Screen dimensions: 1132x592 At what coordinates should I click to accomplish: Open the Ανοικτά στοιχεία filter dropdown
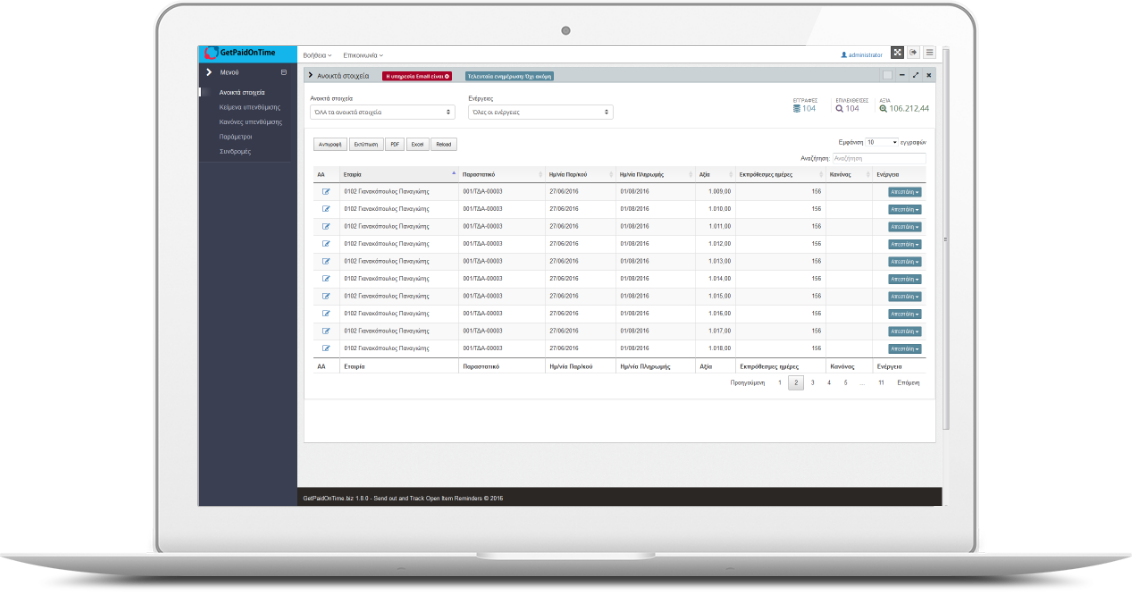coord(382,112)
